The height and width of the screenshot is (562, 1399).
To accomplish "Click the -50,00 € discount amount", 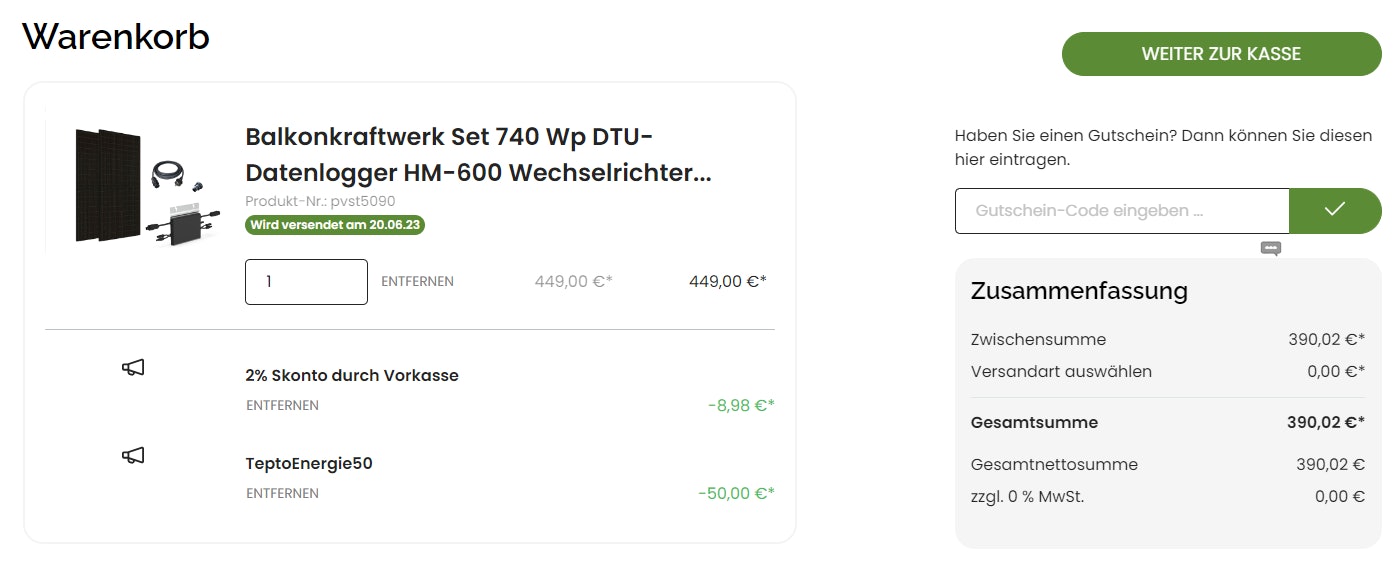I will (736, 494).
